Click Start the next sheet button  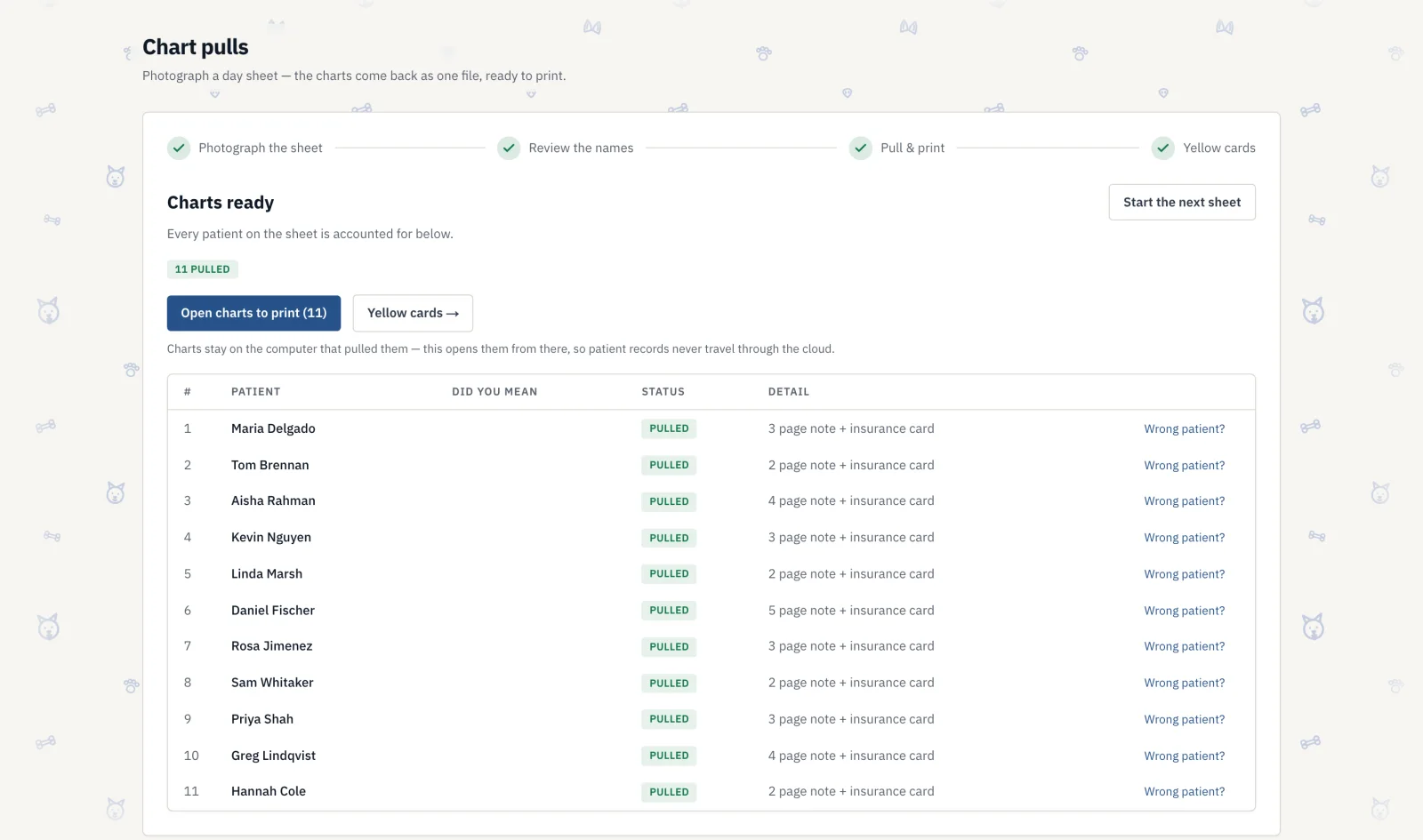[x=1182, y=203]
